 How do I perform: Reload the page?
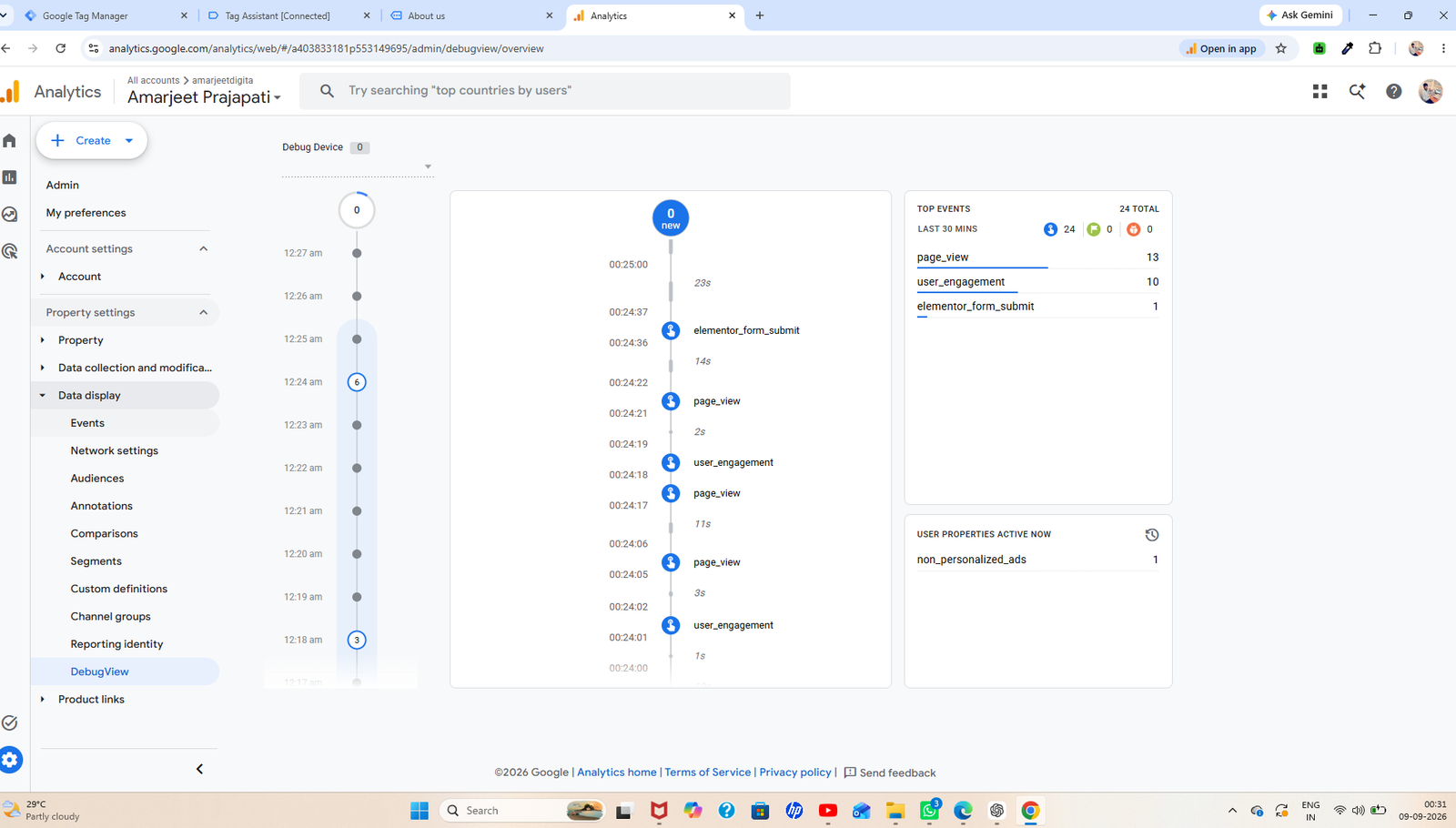pos(61,48)
